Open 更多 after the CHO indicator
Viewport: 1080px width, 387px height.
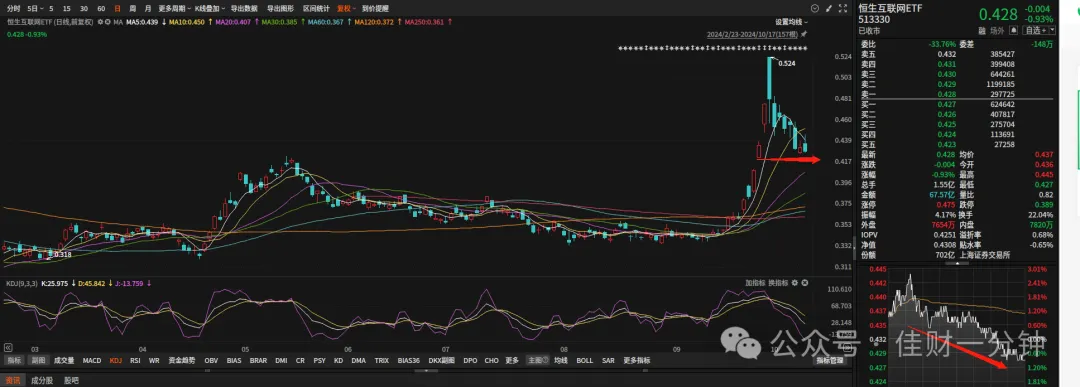[512, 360]
